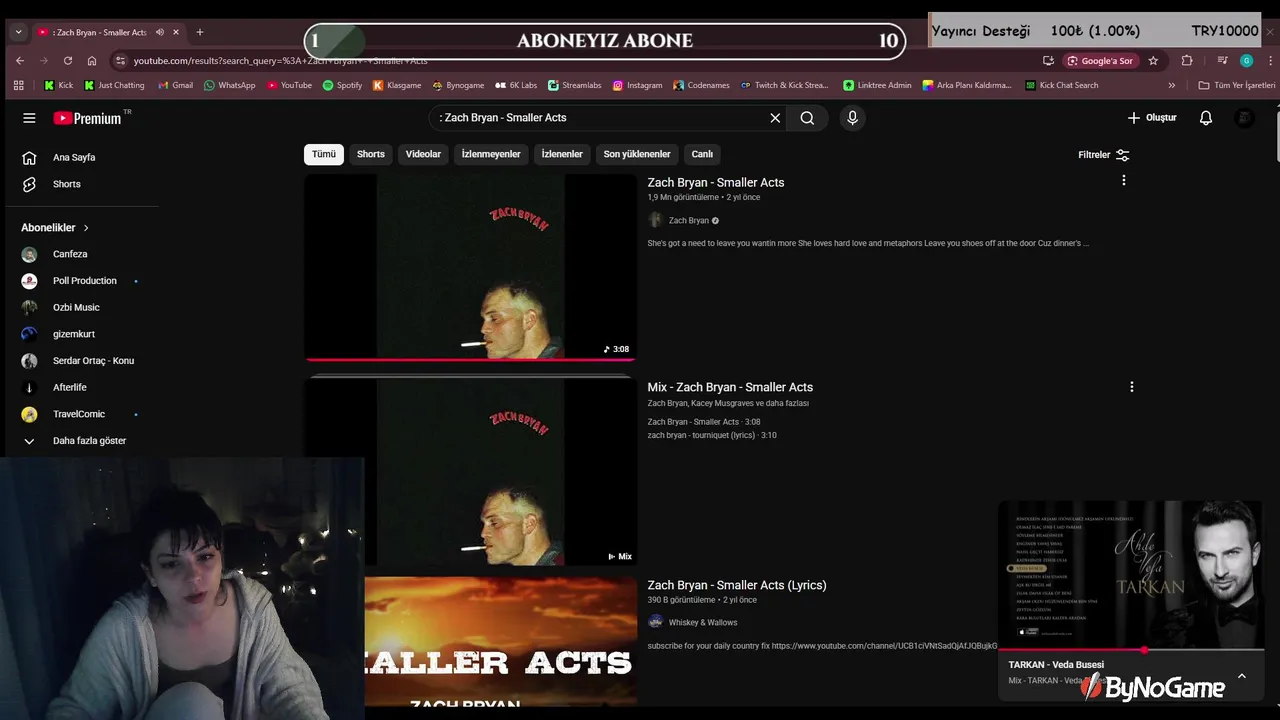Open the Spotify bookmark
The width and height of the screenshot is (1280, 720).
342,85
